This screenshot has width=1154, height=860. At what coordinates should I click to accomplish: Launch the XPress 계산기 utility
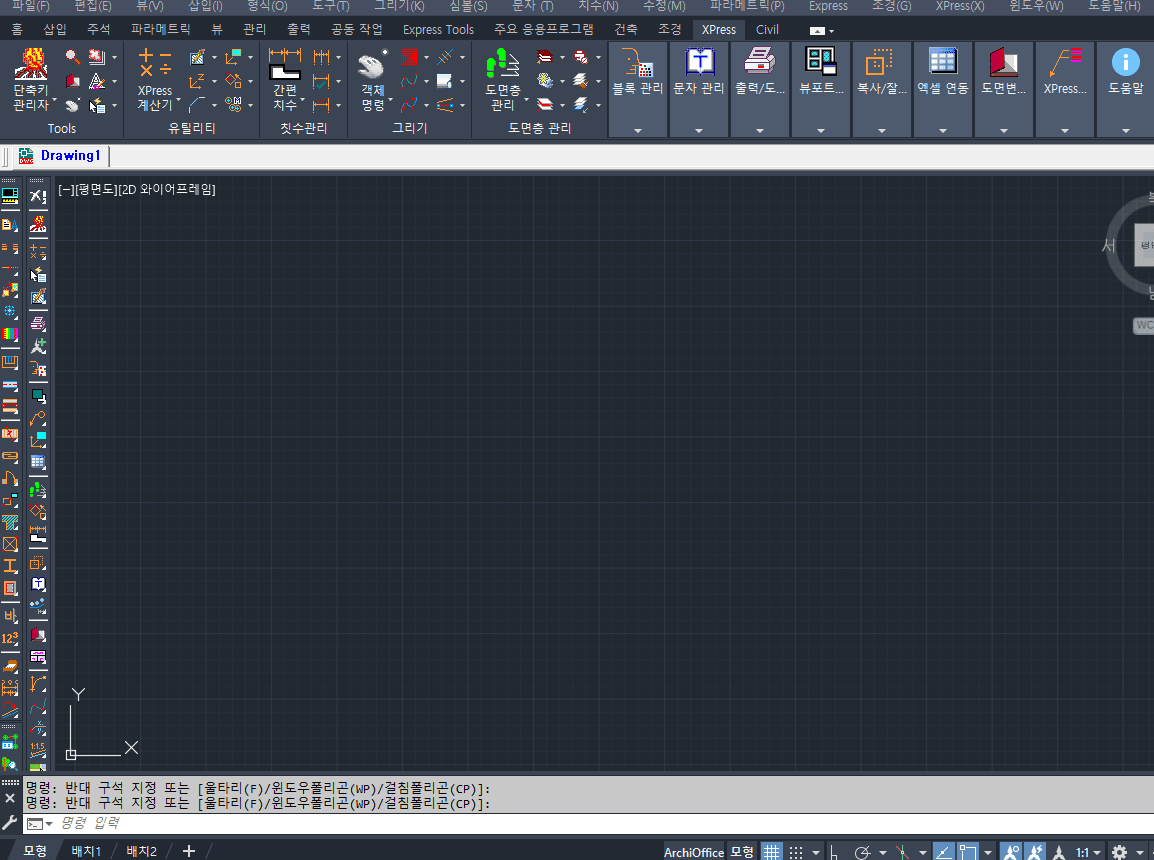[154, 78]
